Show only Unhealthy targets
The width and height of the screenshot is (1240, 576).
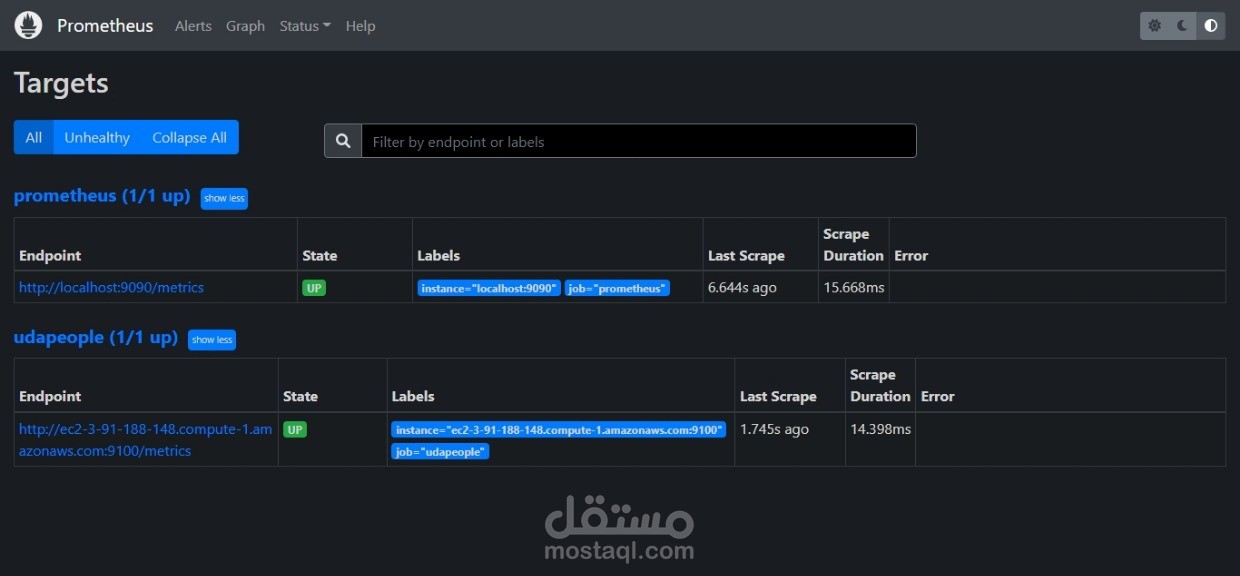pos(97,137)
